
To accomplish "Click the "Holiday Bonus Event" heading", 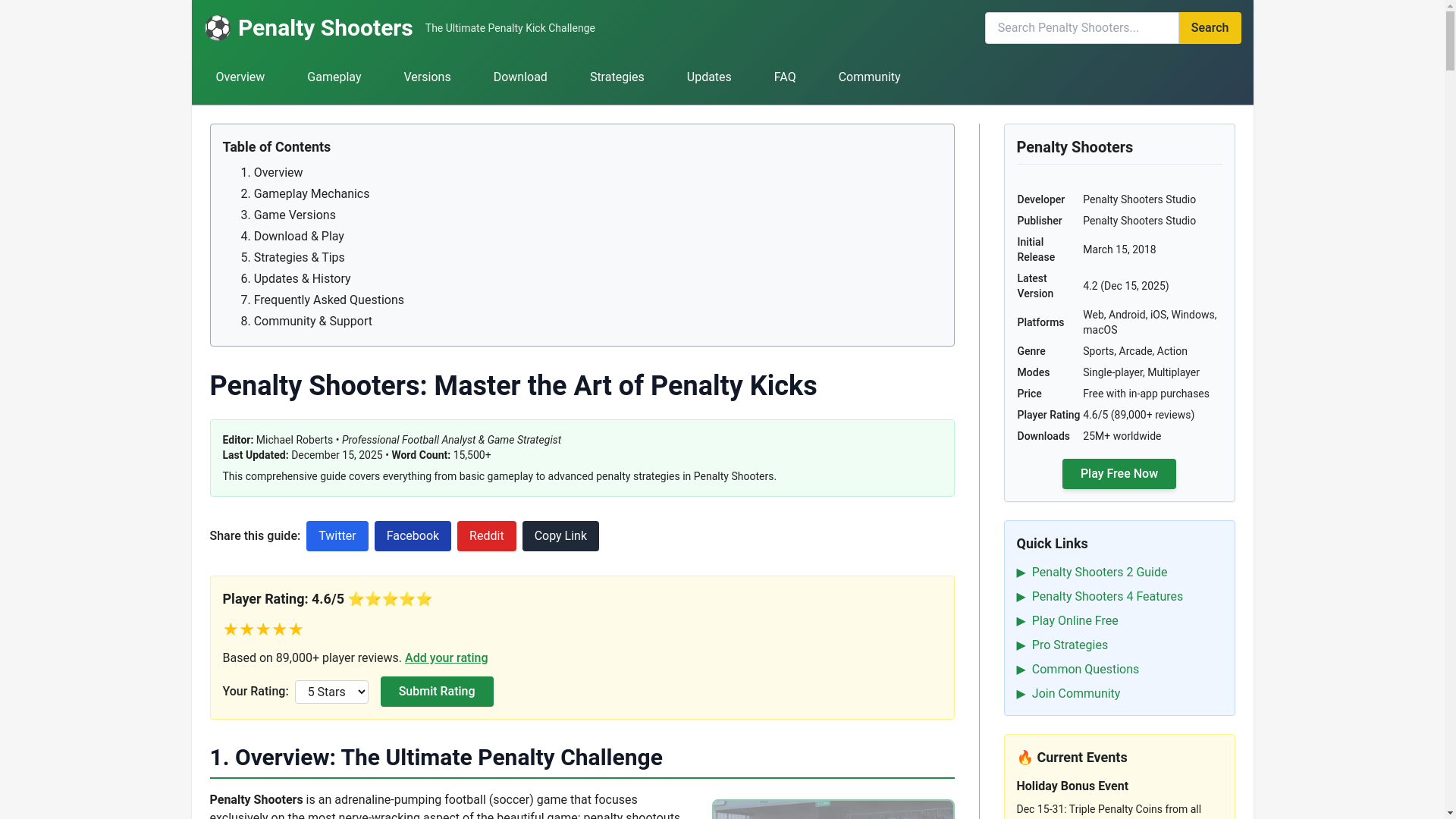I will point(1072,786).
